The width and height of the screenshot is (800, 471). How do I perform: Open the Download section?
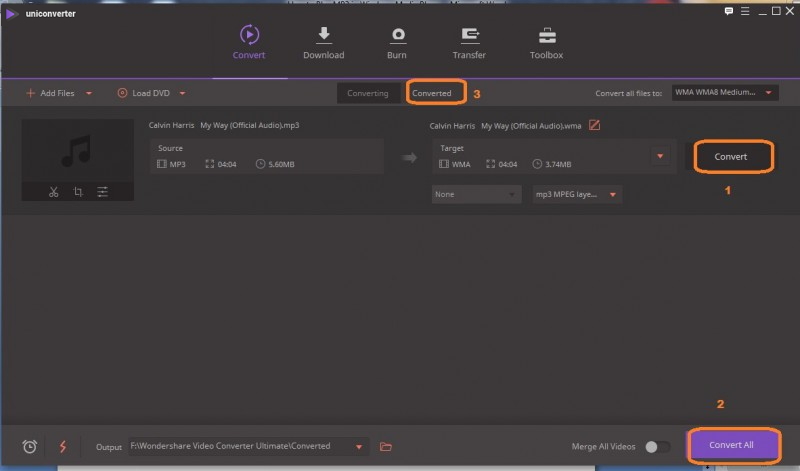pos(323,42)
